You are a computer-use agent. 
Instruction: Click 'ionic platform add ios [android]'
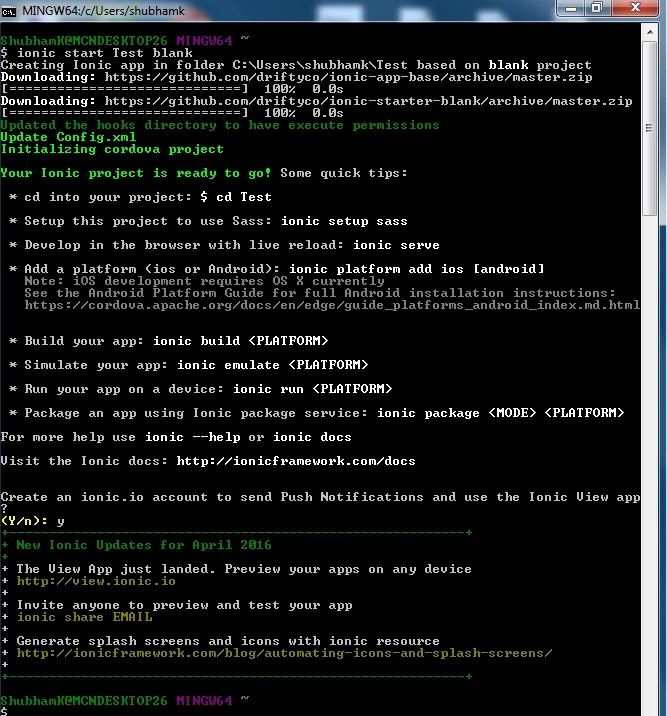click(x=417, y=269)
